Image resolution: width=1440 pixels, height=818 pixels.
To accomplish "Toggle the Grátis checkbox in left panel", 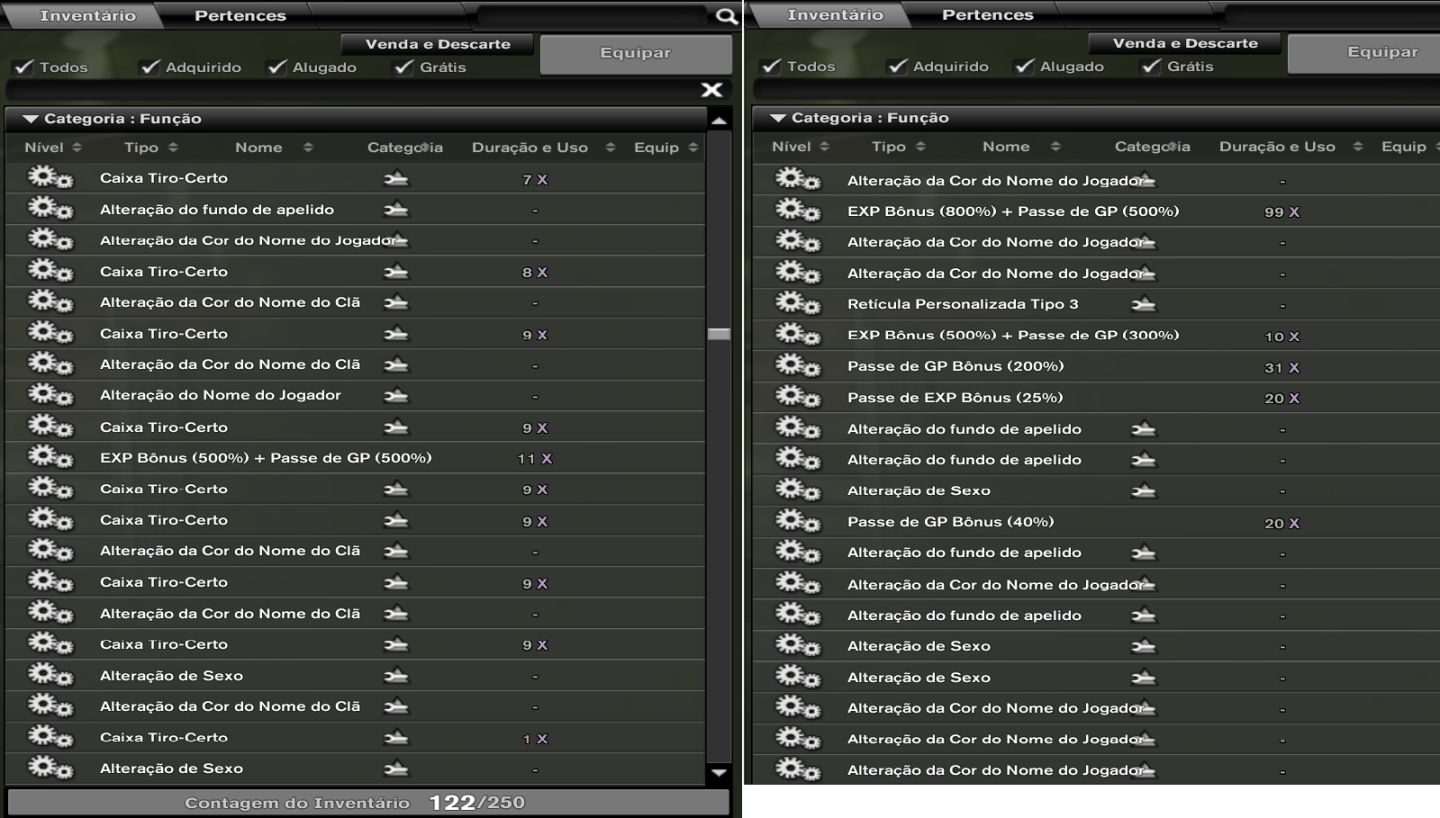I will pyautogui.click(x=404, y=67).
